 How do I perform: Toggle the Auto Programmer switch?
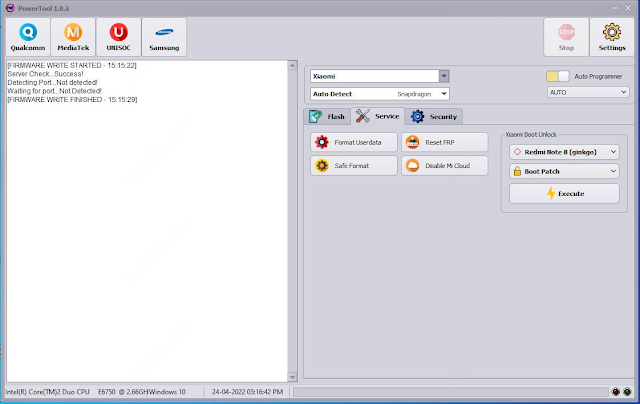(558, 76)
